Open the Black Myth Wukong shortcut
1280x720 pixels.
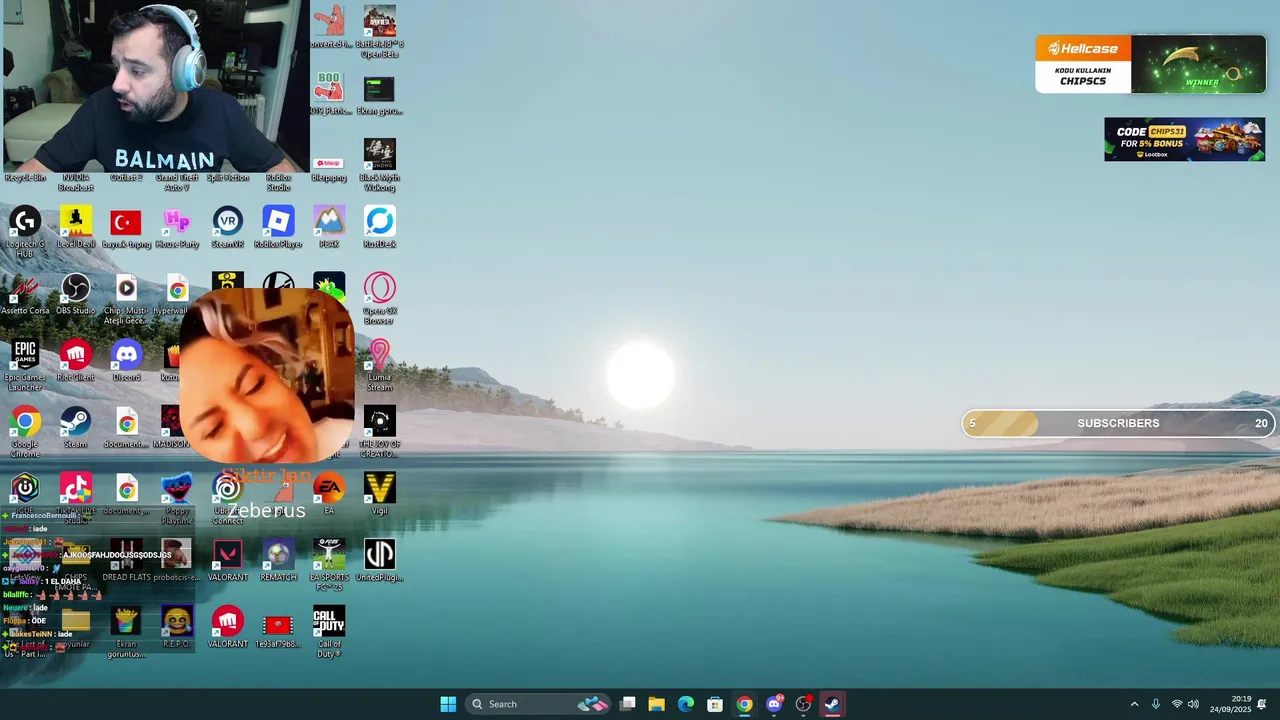click(x=379, y=165)
